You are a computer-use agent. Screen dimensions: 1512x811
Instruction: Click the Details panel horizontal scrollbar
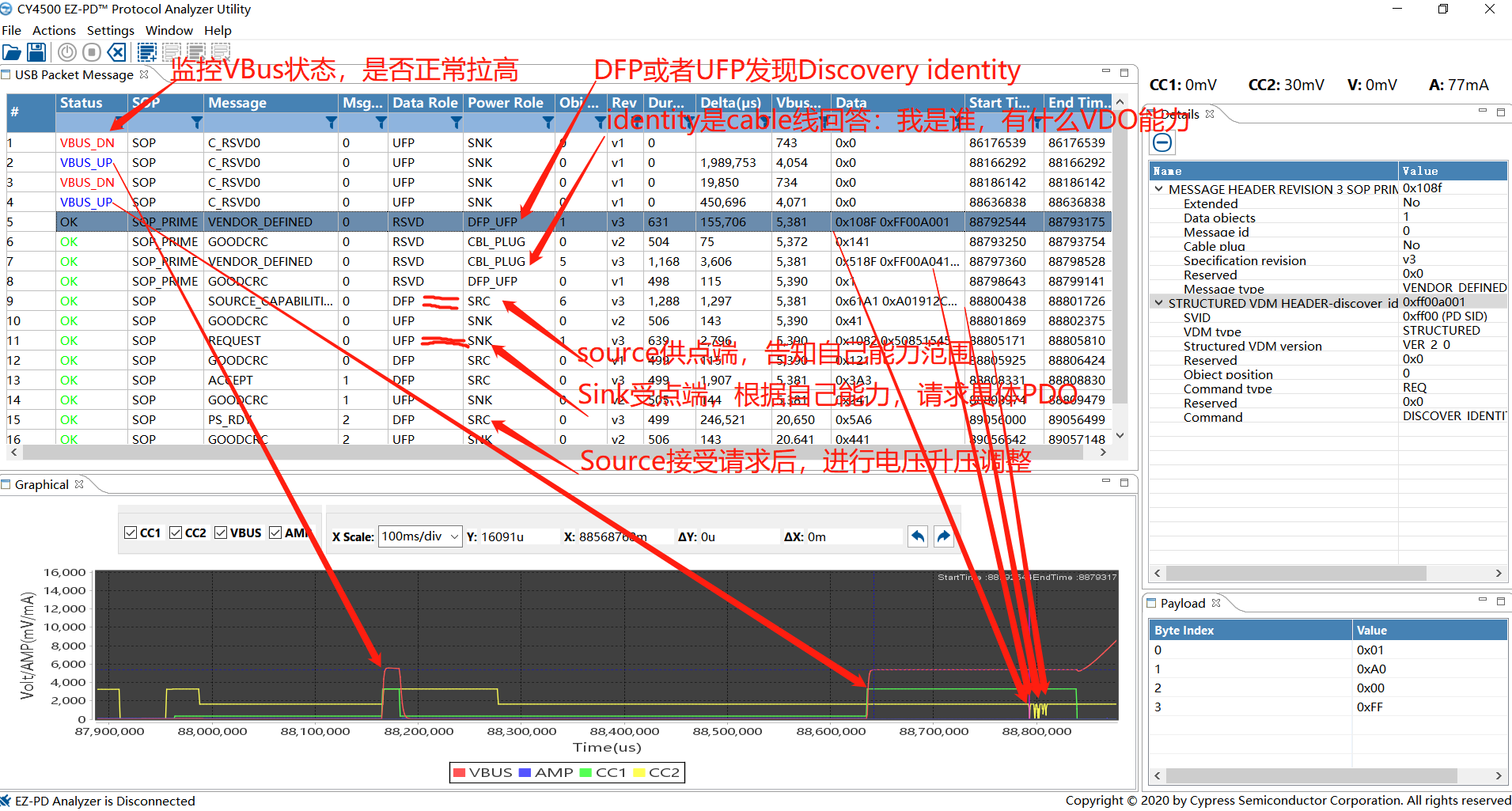pyautogui.click(x=1295, y=573)
